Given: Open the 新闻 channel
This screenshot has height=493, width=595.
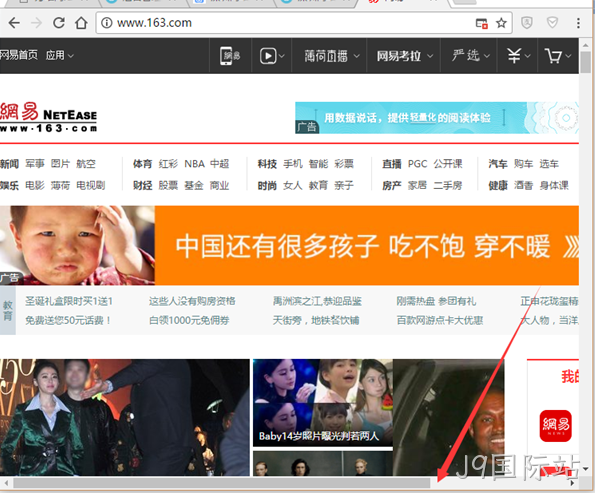Looking at the screenshot, I should [x=9, y=164].
